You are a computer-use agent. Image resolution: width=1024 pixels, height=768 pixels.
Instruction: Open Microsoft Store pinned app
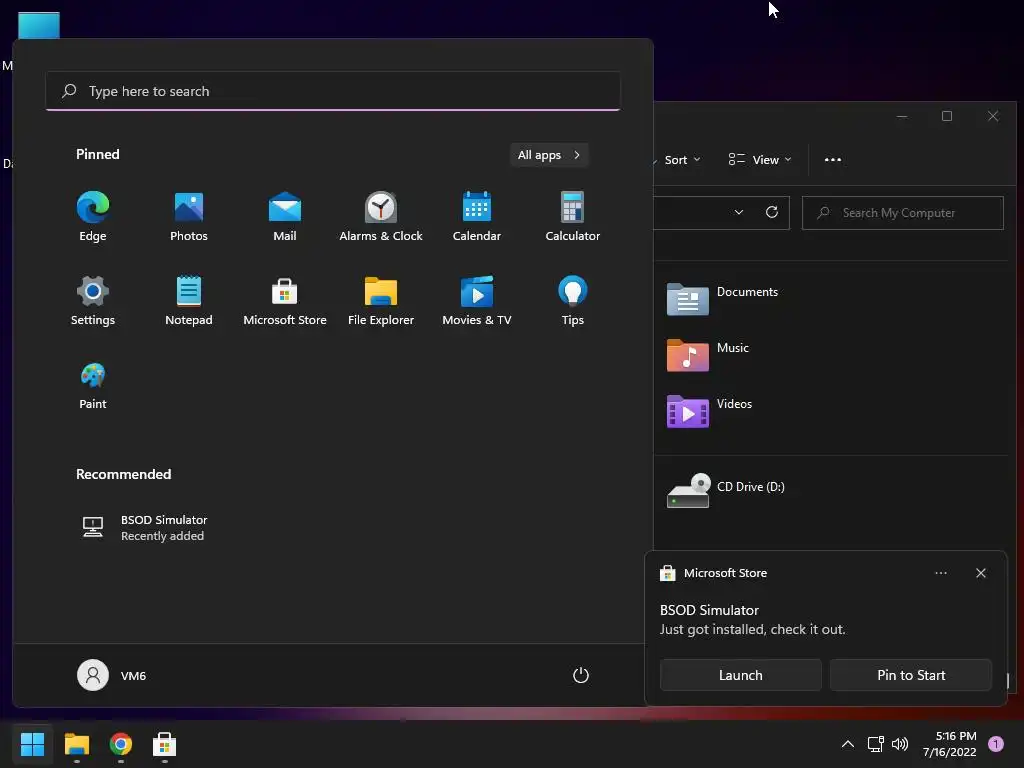(285, 301)
